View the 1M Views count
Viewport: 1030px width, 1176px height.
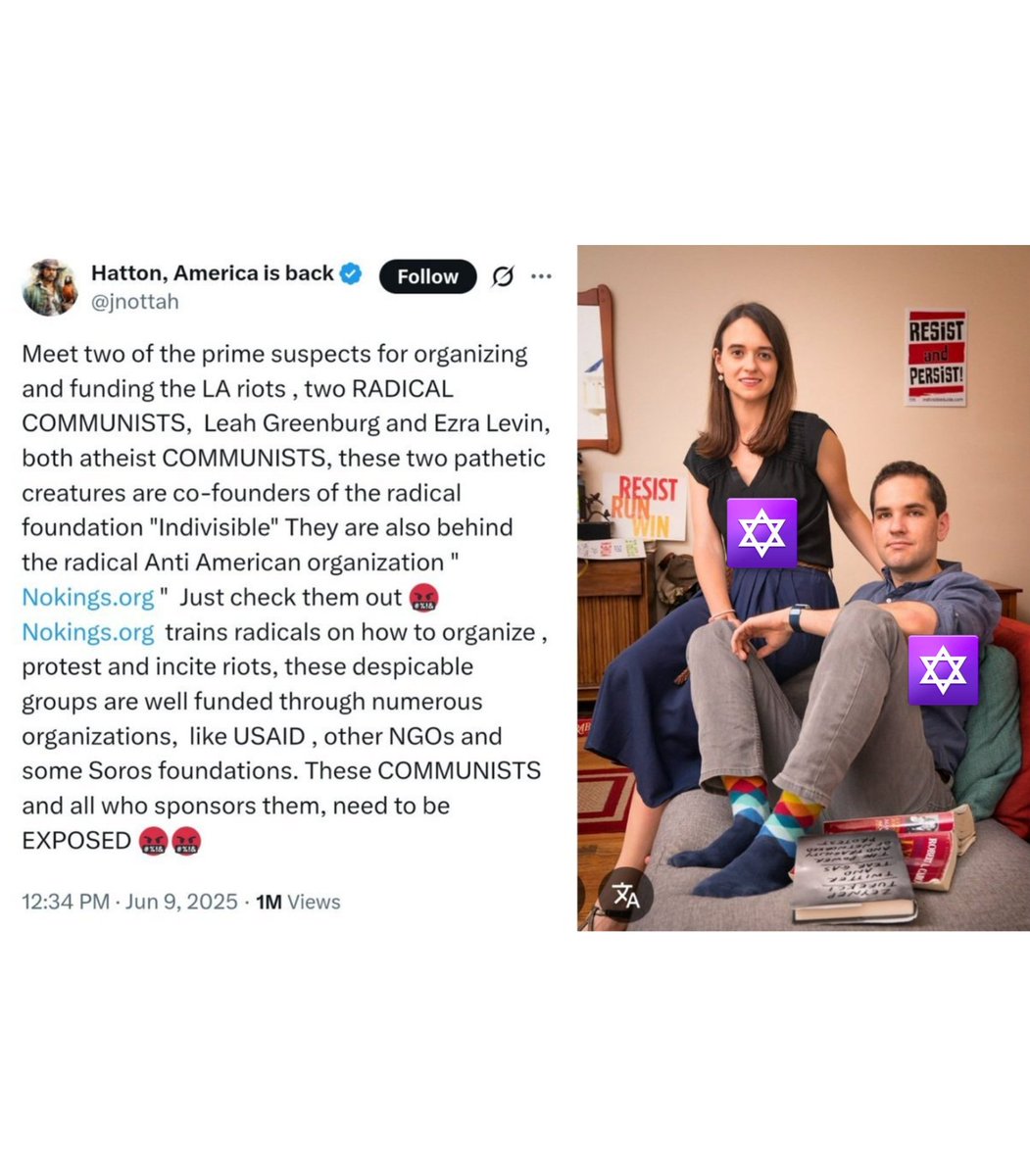coord(298,902)
